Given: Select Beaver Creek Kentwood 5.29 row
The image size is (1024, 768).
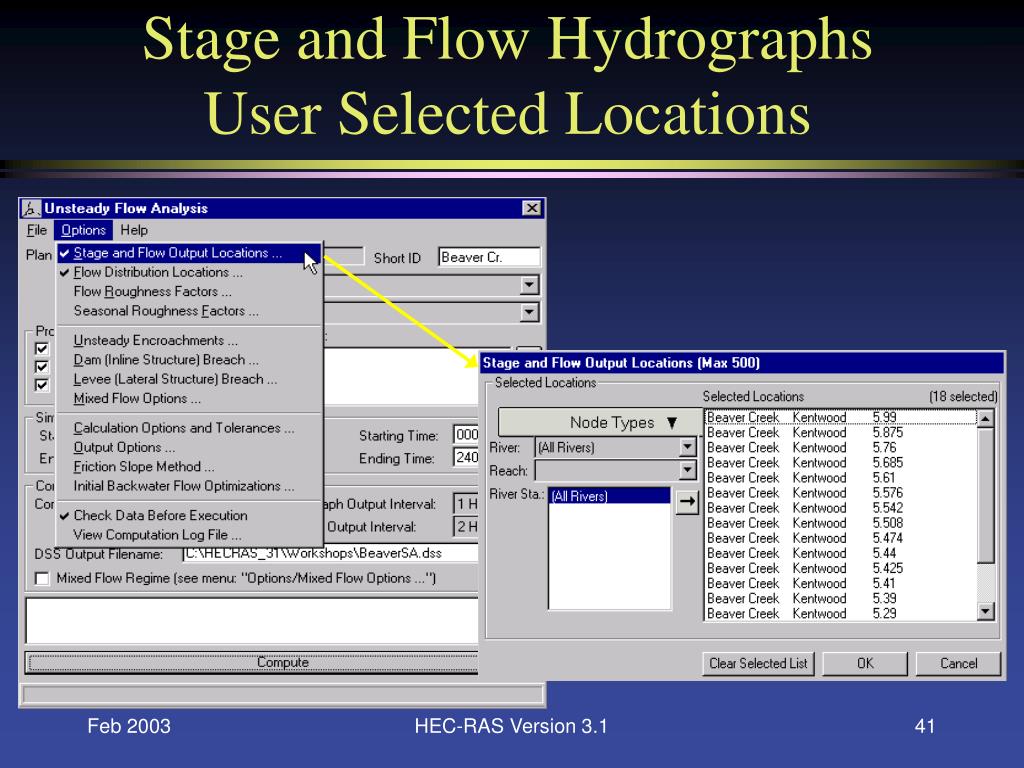Looking at the screenshot, I should click(x=841, y=613).
